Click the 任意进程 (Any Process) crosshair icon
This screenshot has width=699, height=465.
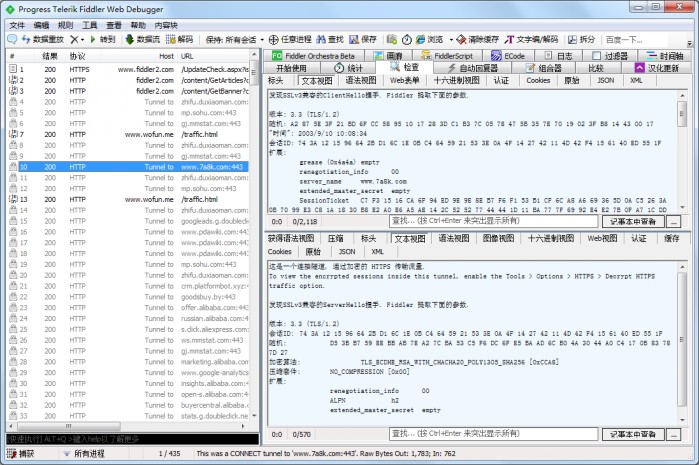coord(273,40)
